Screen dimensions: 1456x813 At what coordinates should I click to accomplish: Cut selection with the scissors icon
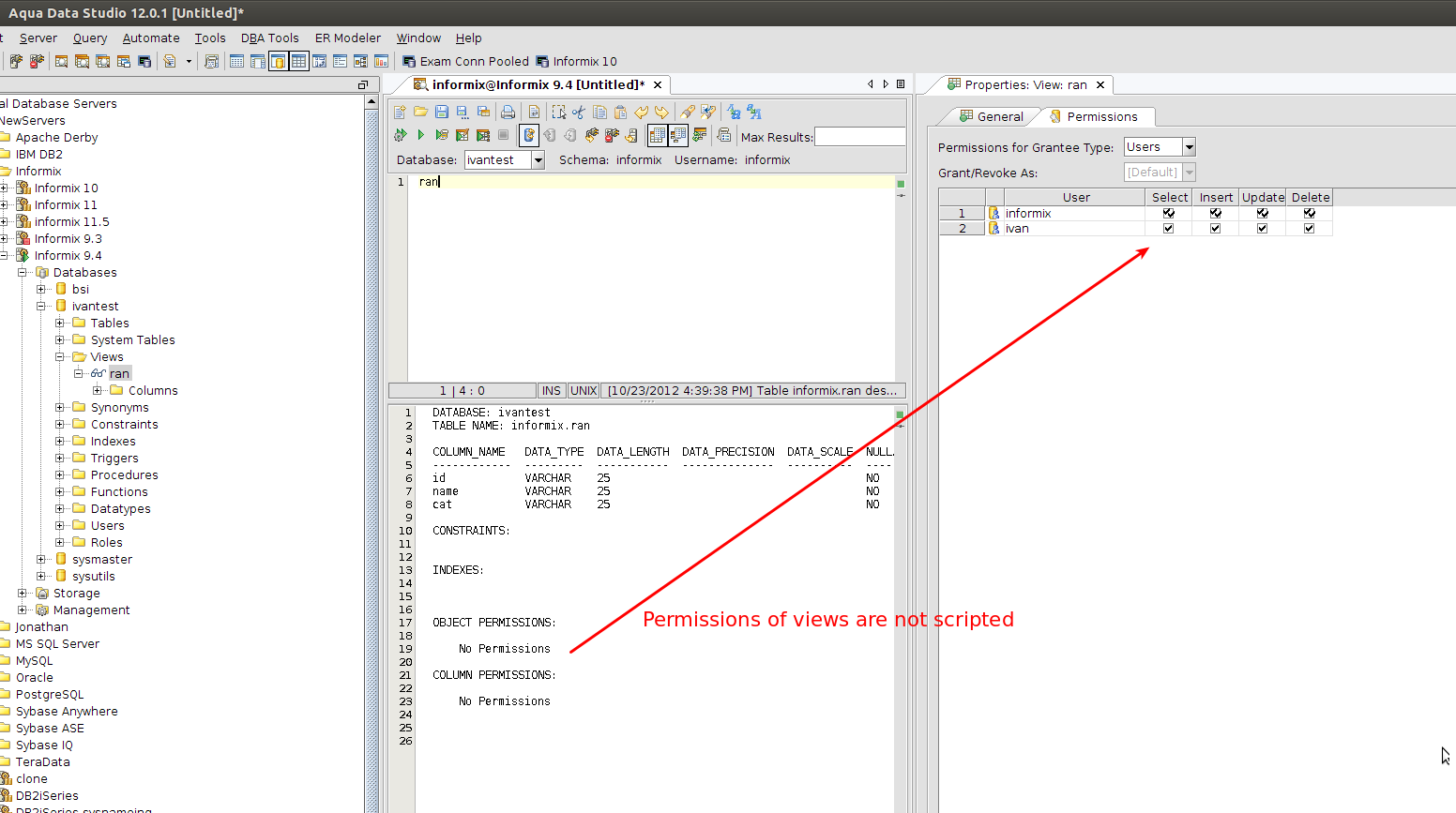579,112
